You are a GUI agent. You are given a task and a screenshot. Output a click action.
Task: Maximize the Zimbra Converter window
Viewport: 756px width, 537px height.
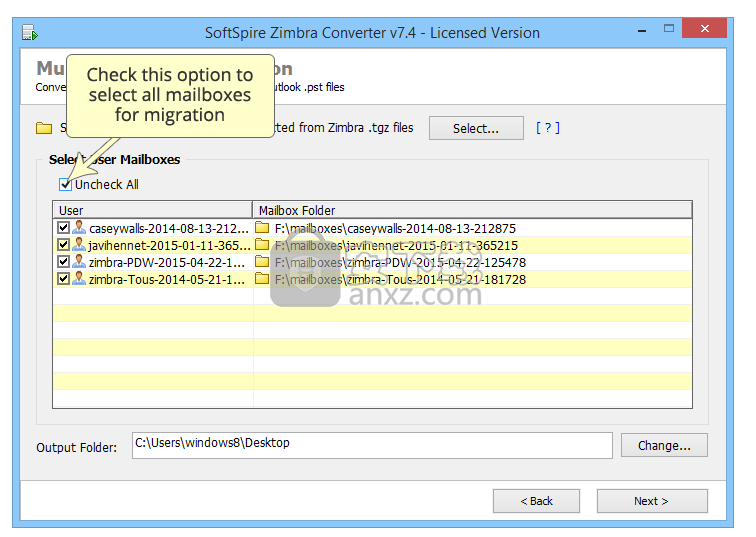[x=669, y=29]
